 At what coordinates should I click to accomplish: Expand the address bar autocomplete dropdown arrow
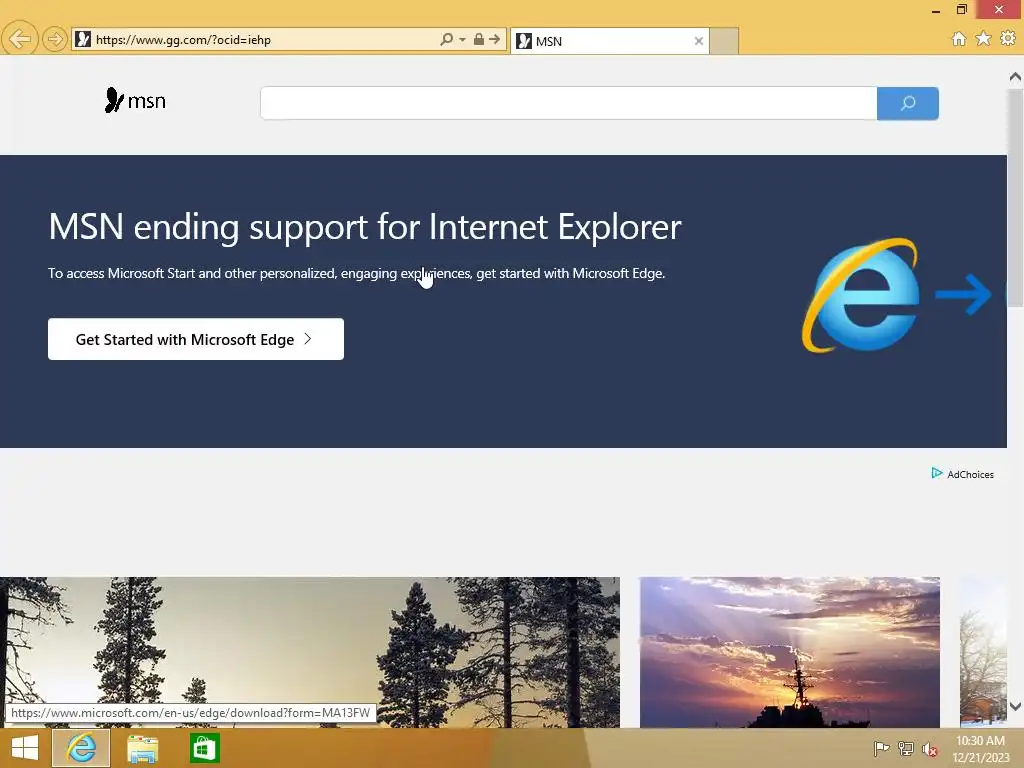pos(462,40)
